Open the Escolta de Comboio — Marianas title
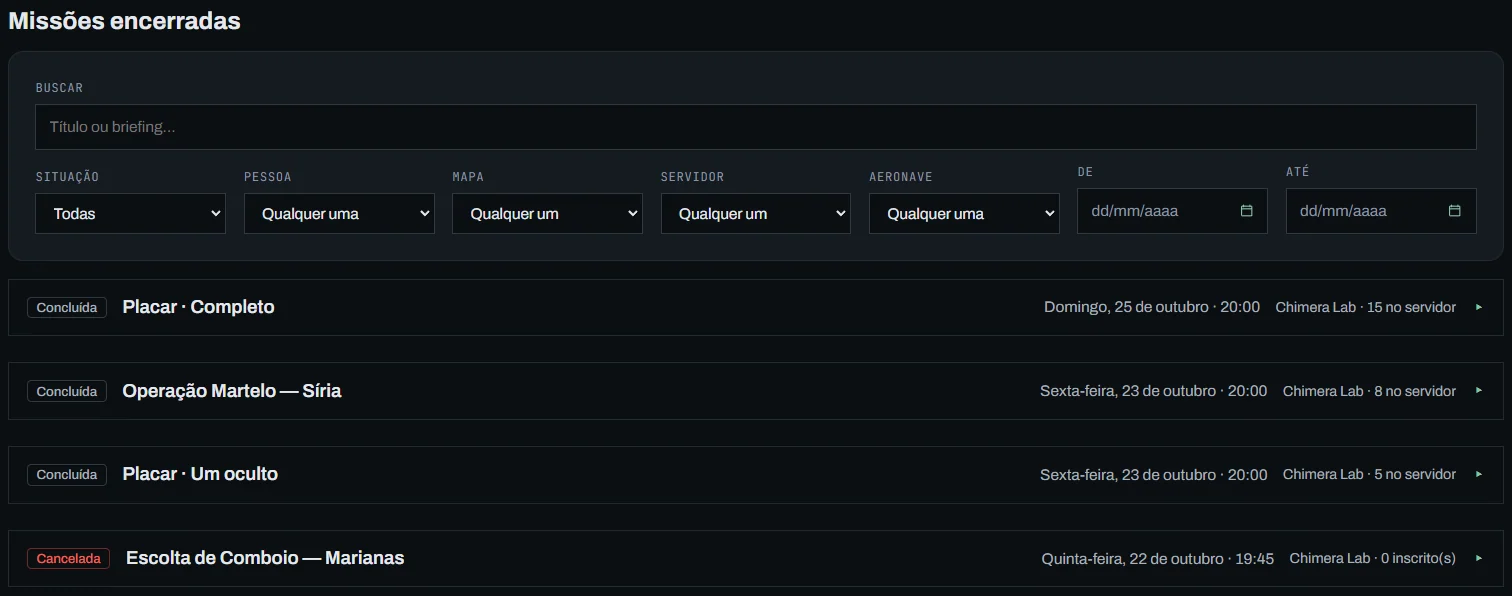Viewport: 1512px width, 596px height. [x=265, y=558]
